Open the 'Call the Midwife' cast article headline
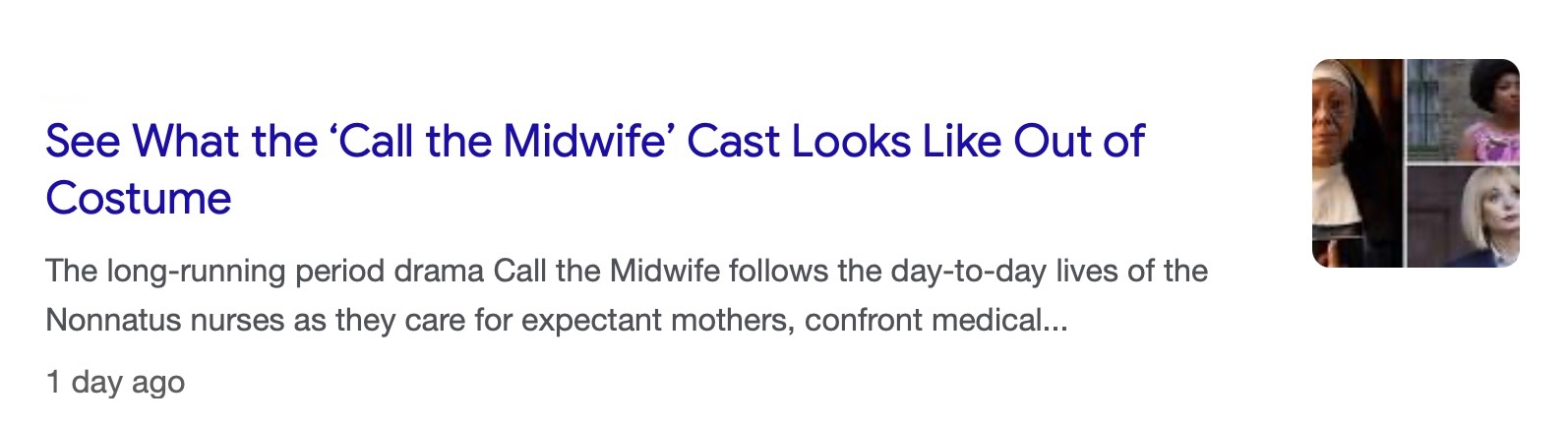Screen dimensions: 1568x427 (x=594, y=143)
